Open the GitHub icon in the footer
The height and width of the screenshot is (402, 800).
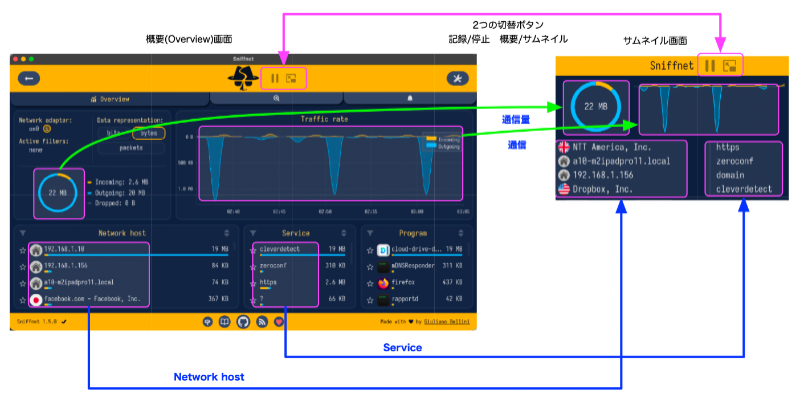click(x=243, y=322)
